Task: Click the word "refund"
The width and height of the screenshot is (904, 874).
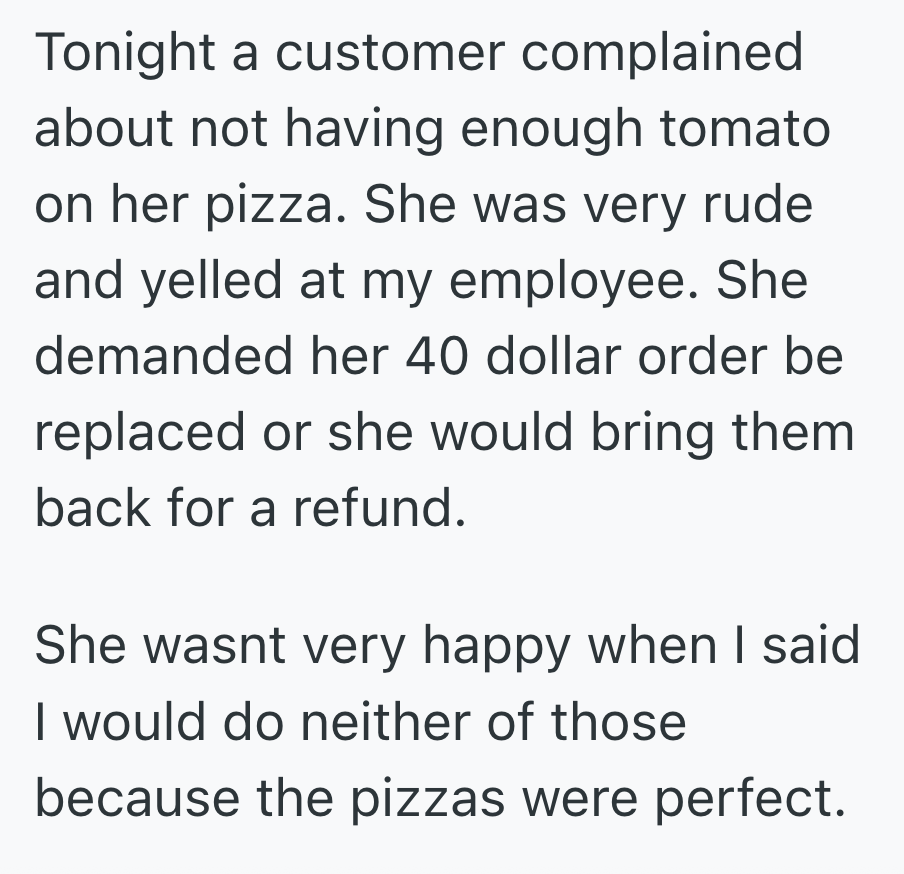Action: pos(379,508)
